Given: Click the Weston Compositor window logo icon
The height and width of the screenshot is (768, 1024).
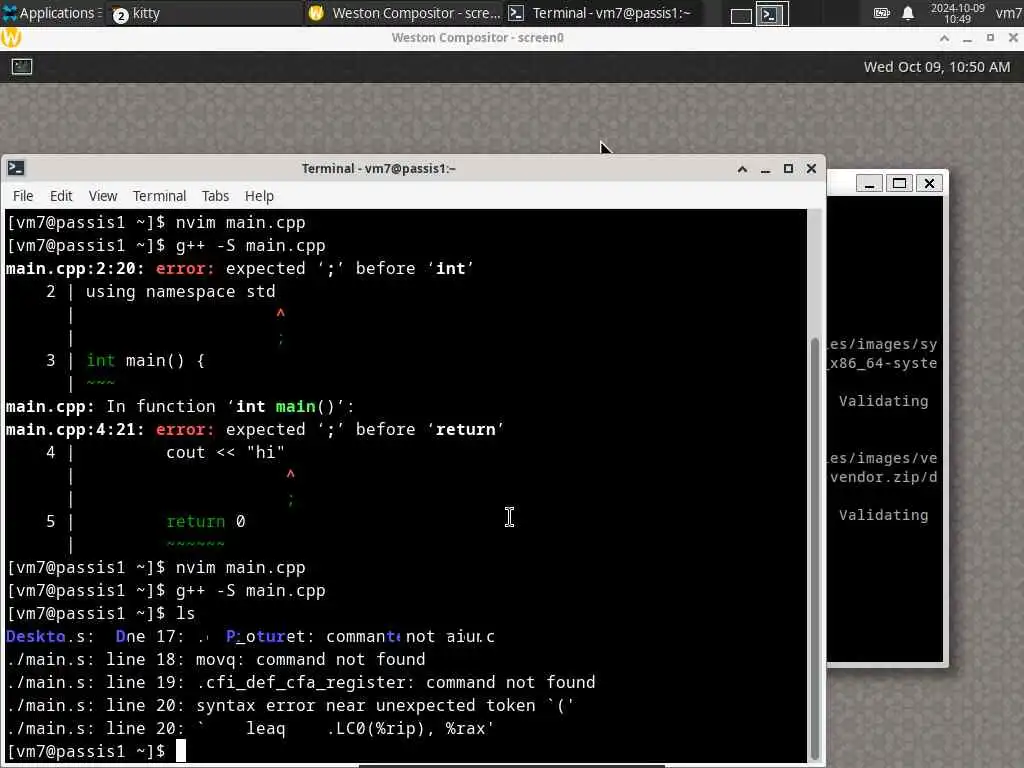Looking at the screenshot, I should pos(11,38).
